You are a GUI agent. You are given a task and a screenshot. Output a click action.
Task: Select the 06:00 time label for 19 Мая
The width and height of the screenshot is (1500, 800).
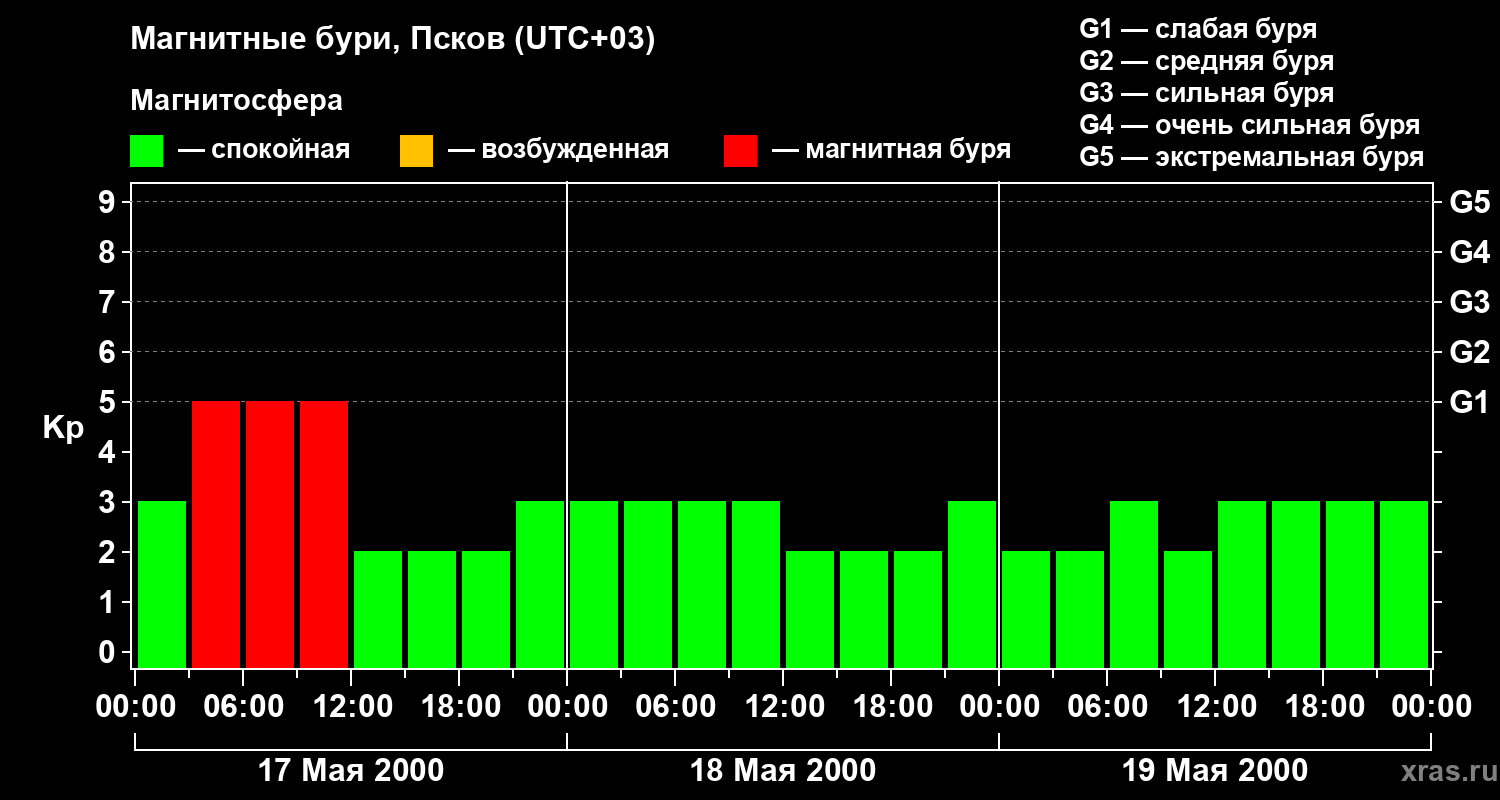point(1107,707)
